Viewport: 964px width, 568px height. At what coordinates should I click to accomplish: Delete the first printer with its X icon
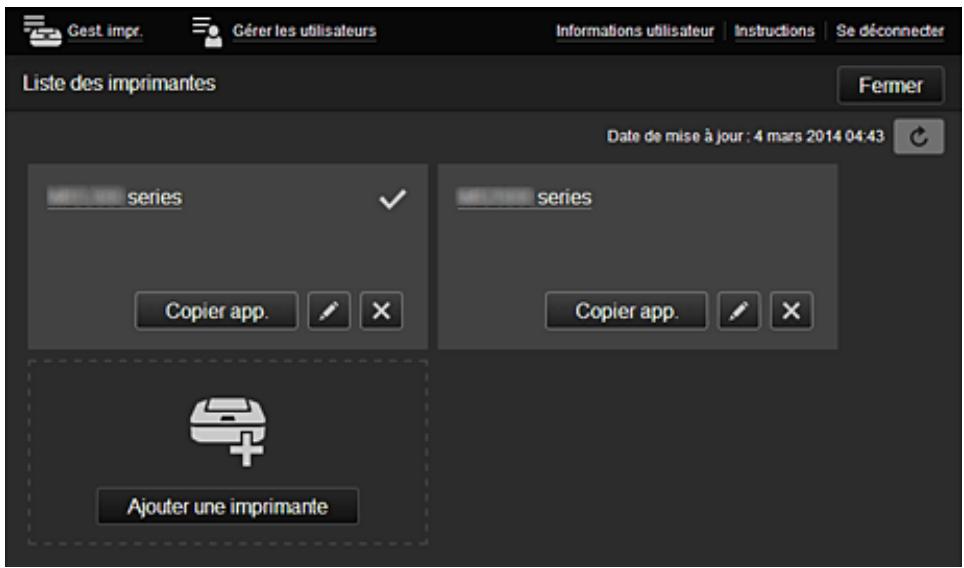click(x=381, y=311)
